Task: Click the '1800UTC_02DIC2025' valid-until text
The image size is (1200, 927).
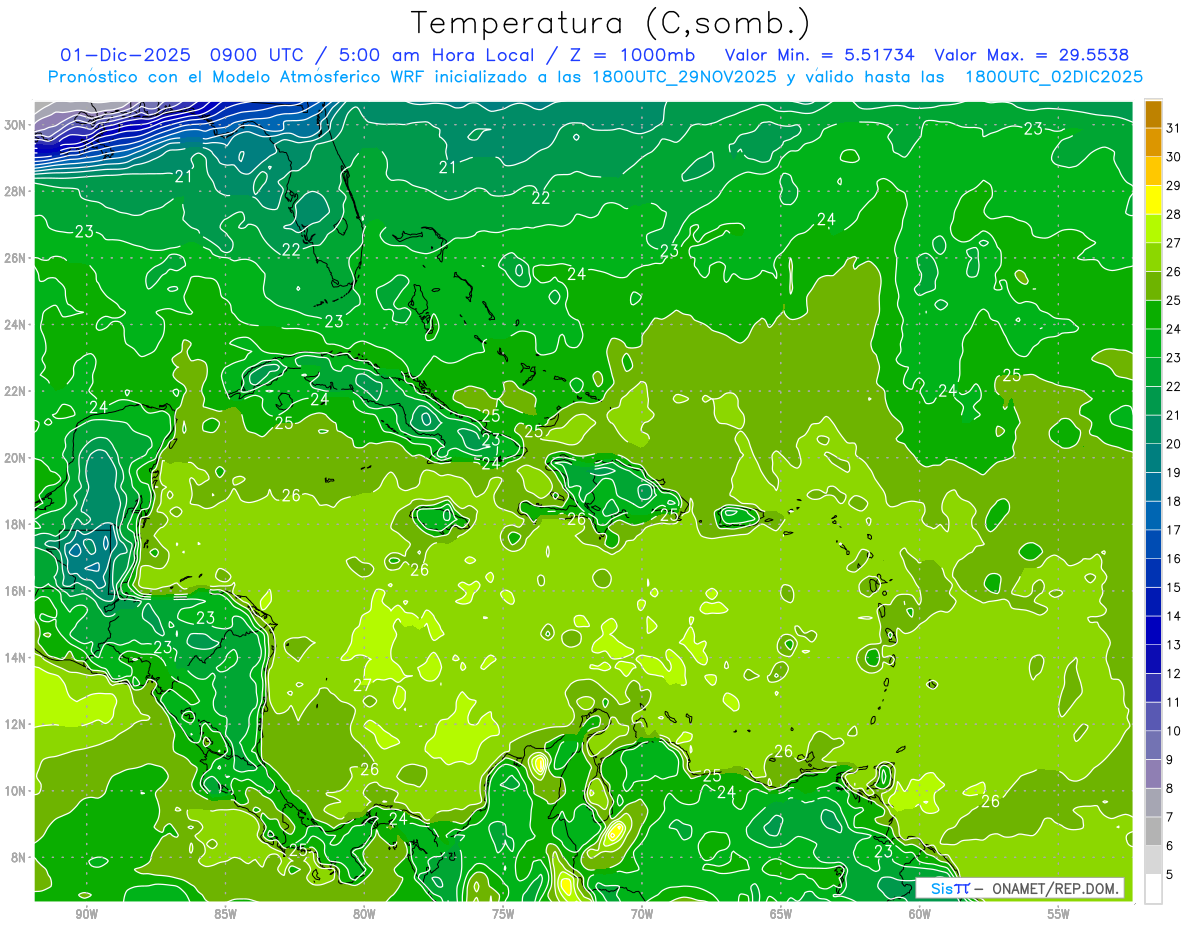Action: tap(1054, 77)
